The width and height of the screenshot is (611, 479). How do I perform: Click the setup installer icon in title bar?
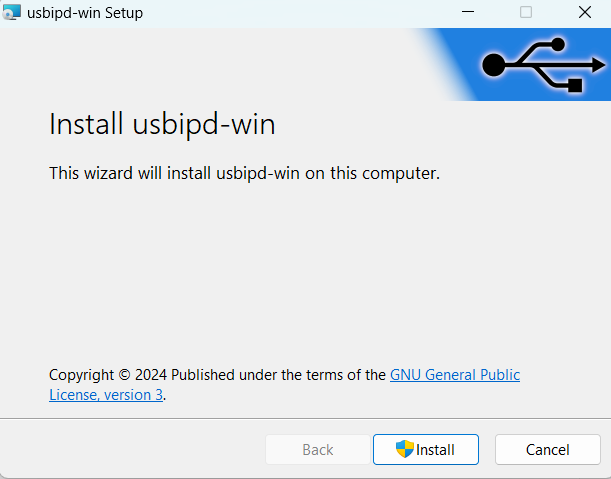[x=12, y=13]
